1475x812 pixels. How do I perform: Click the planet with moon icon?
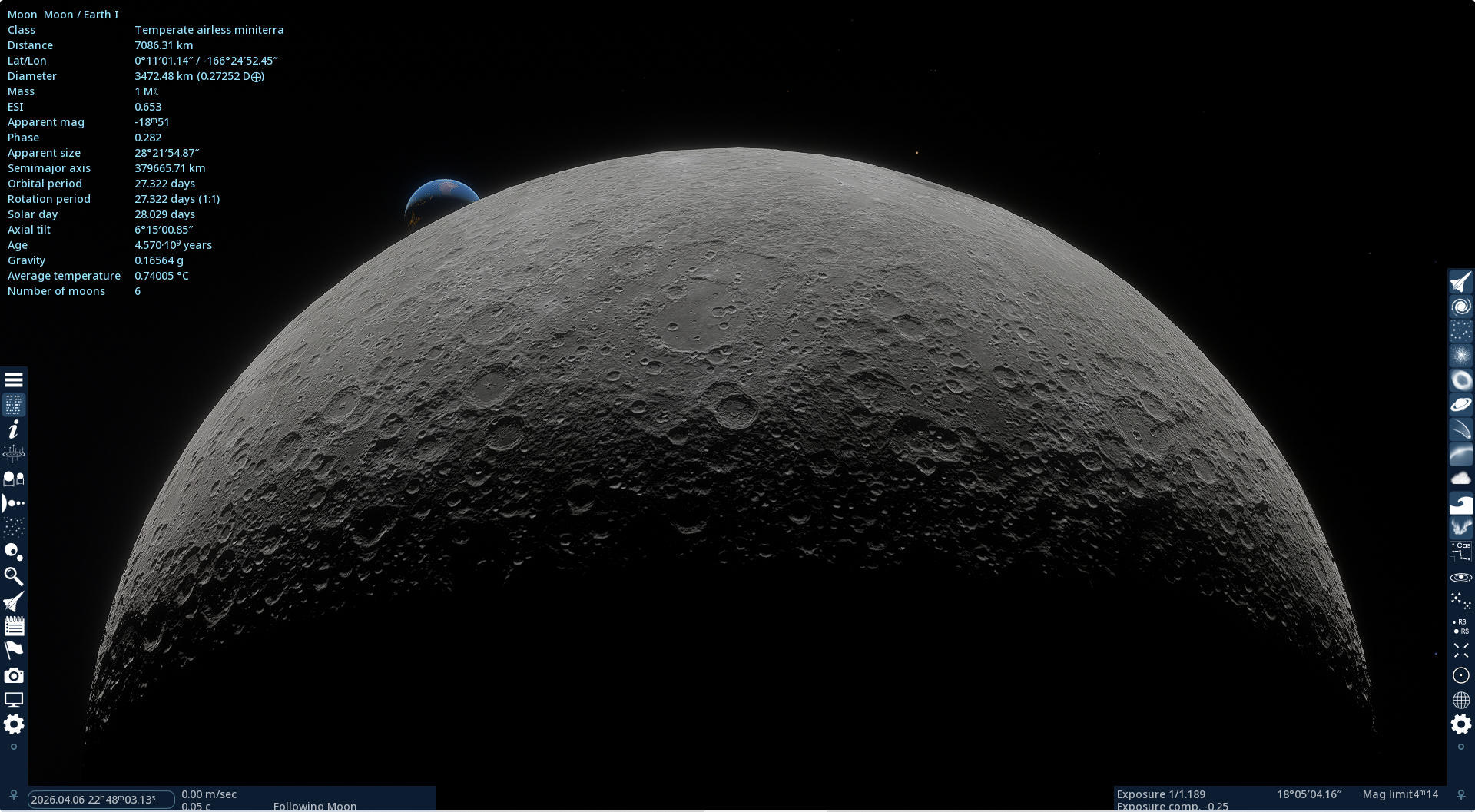14,552
